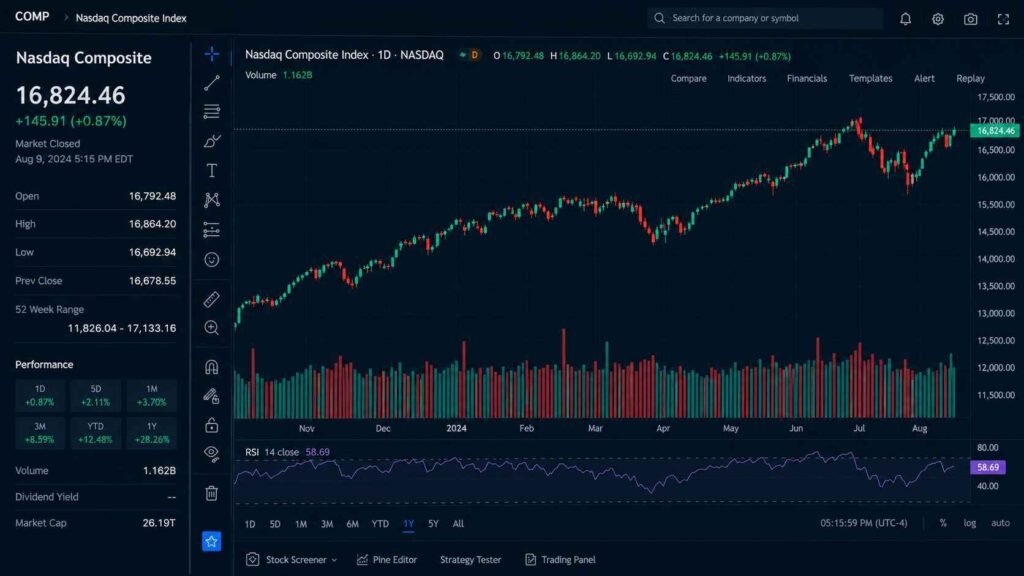The width and height of the screenshot is (1024, 576).
Task: Click the search magnifier icon
Action: (x=660, y=18)
